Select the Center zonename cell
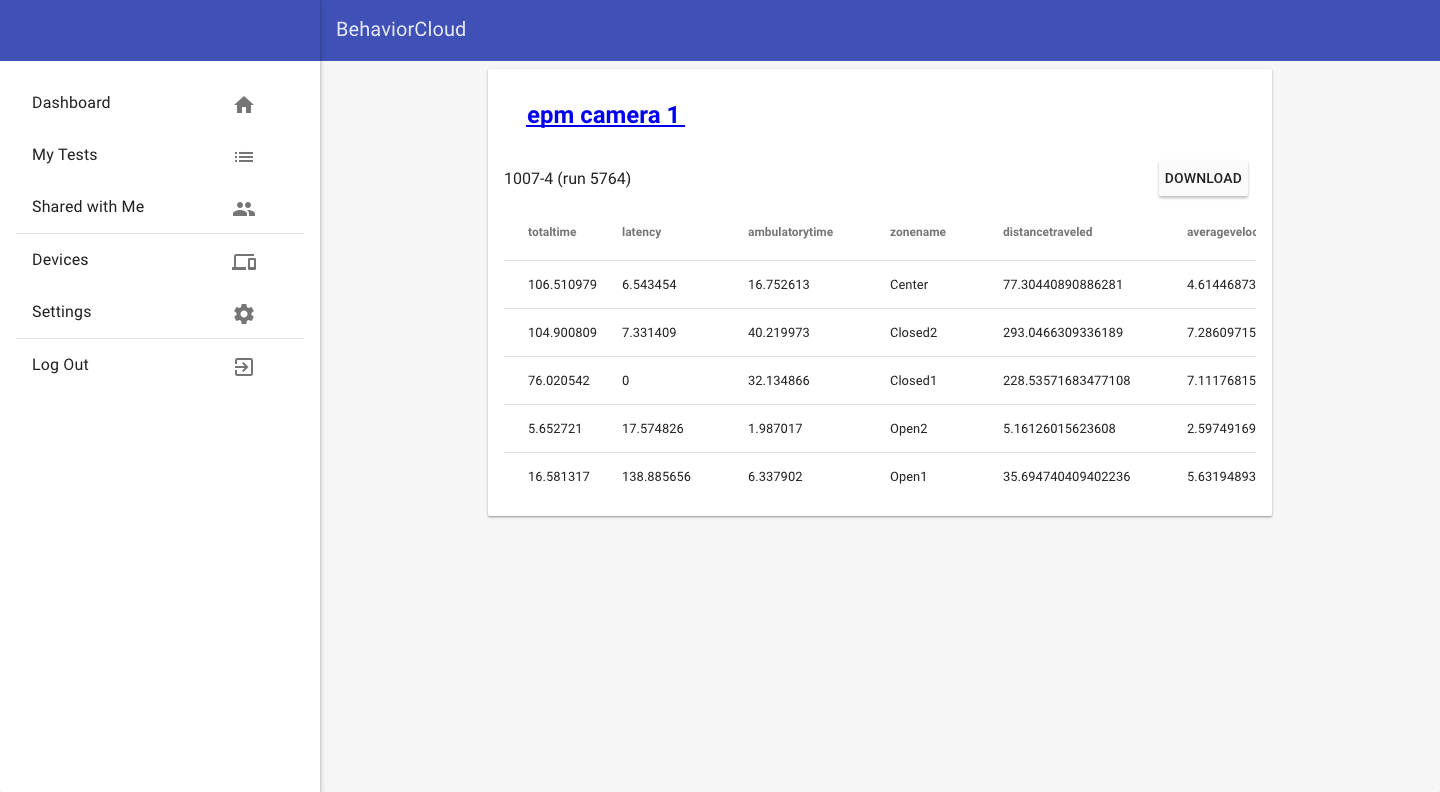The width and height of the screenshot is (1440, 792). coord(909,285)
